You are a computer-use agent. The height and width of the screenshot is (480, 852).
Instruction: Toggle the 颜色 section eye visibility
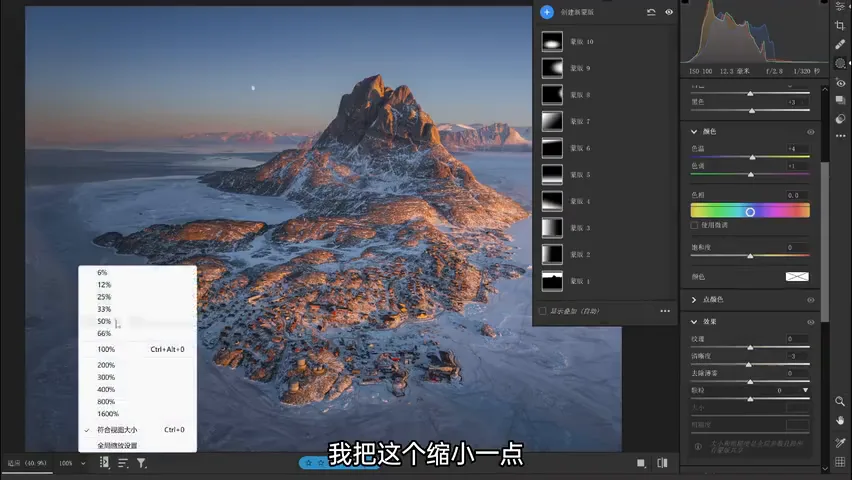point(811,132)
